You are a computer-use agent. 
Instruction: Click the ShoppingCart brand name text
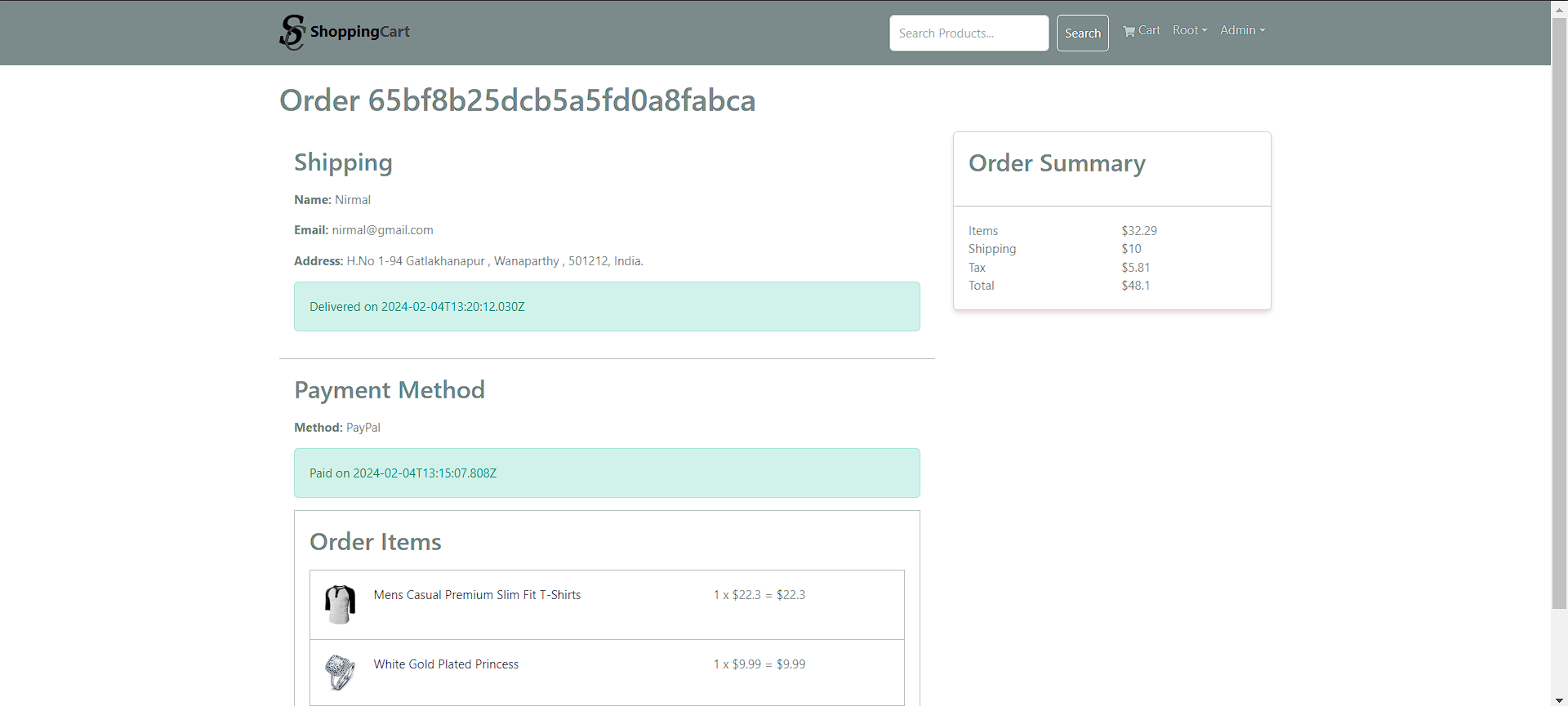tap(359, 32)
